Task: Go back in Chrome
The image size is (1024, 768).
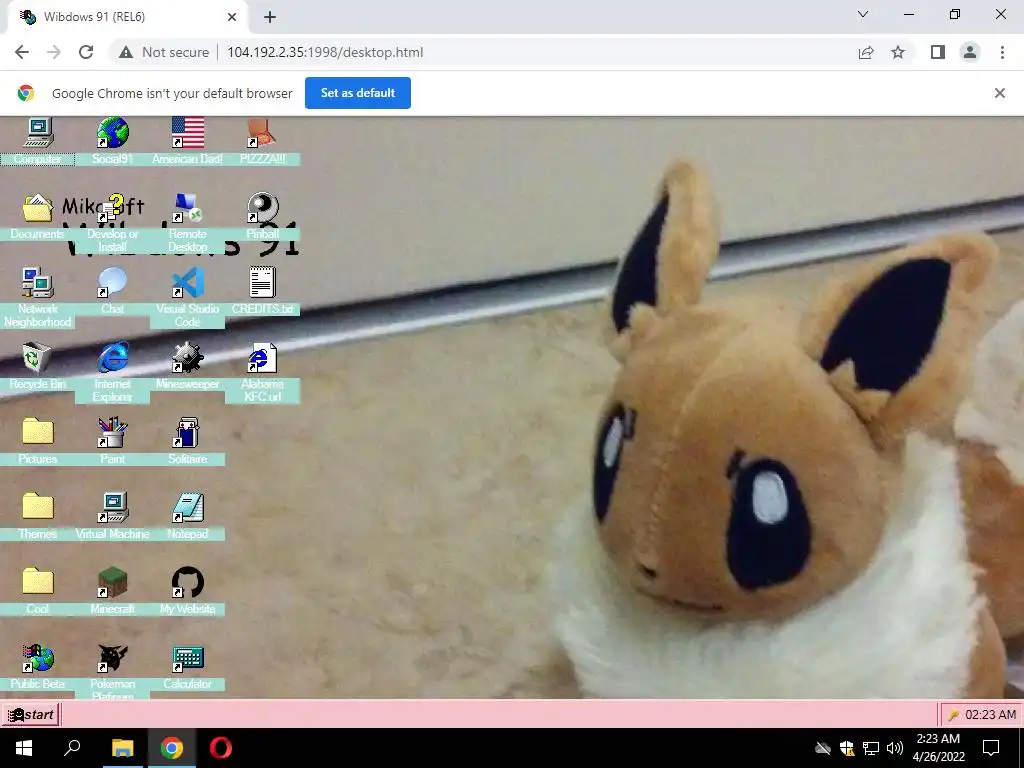Action: pyautogui.click(x=22, y=52)
